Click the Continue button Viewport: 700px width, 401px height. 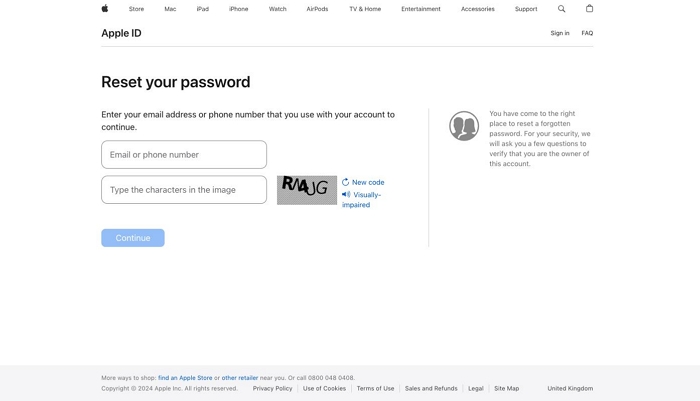[x=133, y=238]
